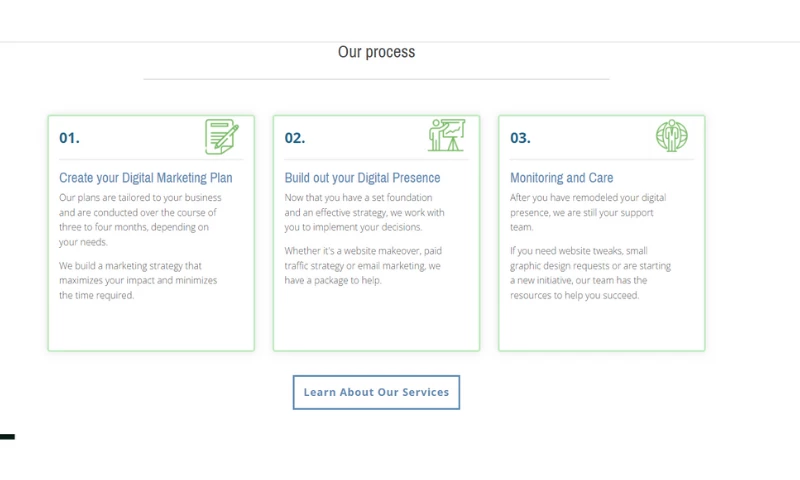800x480 pixels.
Task: Select the 03. step number
Action: (520, 138)
